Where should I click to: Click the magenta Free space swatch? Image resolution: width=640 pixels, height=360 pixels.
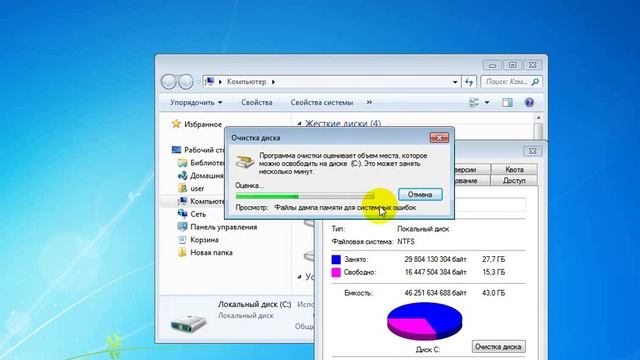coord(336,272)
